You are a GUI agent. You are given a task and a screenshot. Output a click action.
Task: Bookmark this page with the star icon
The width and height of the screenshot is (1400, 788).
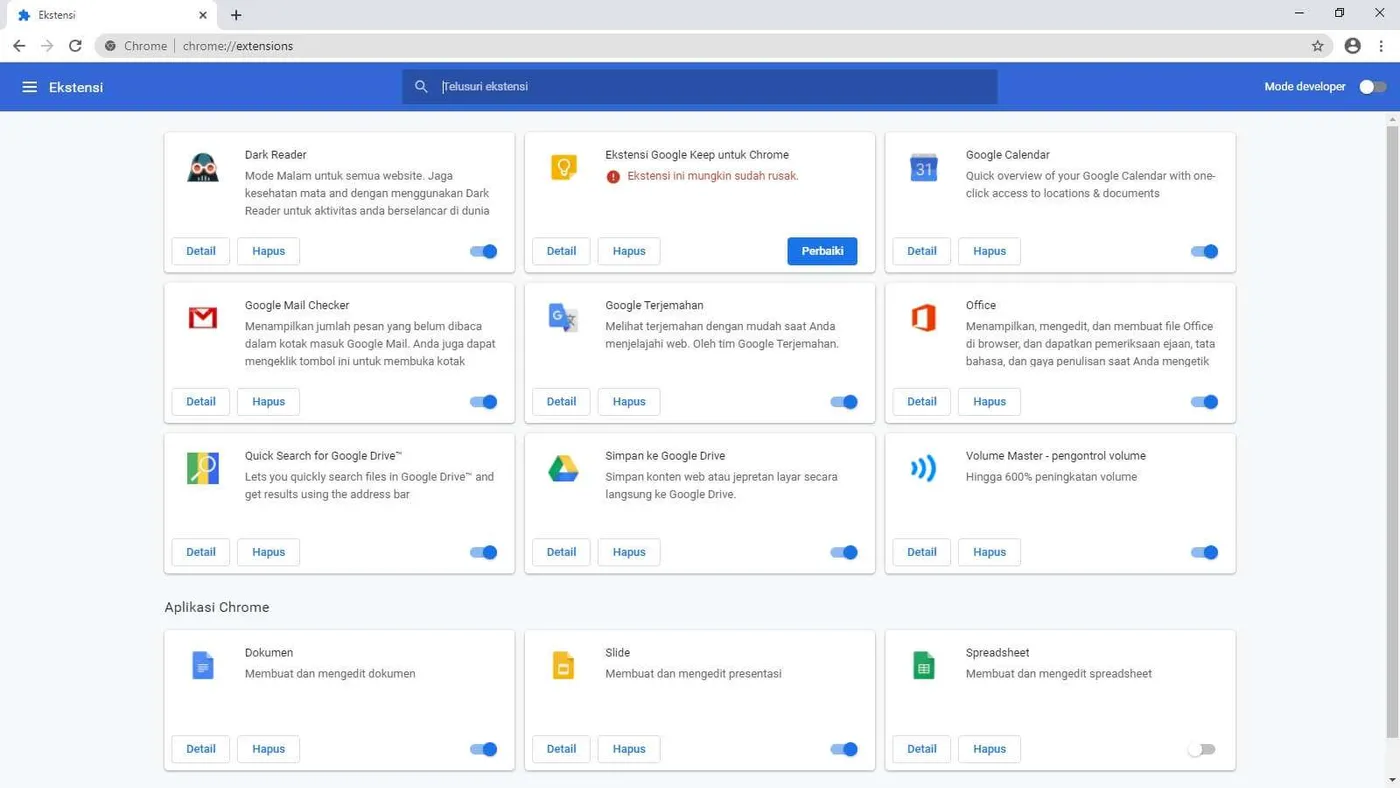[x=1317, y=46]
